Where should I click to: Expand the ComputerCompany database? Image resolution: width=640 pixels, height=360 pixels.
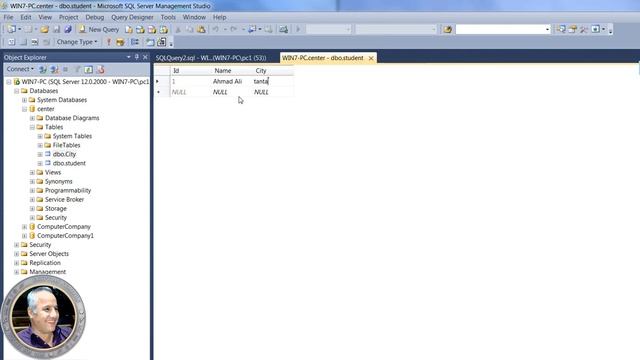(x=24, y=227)
